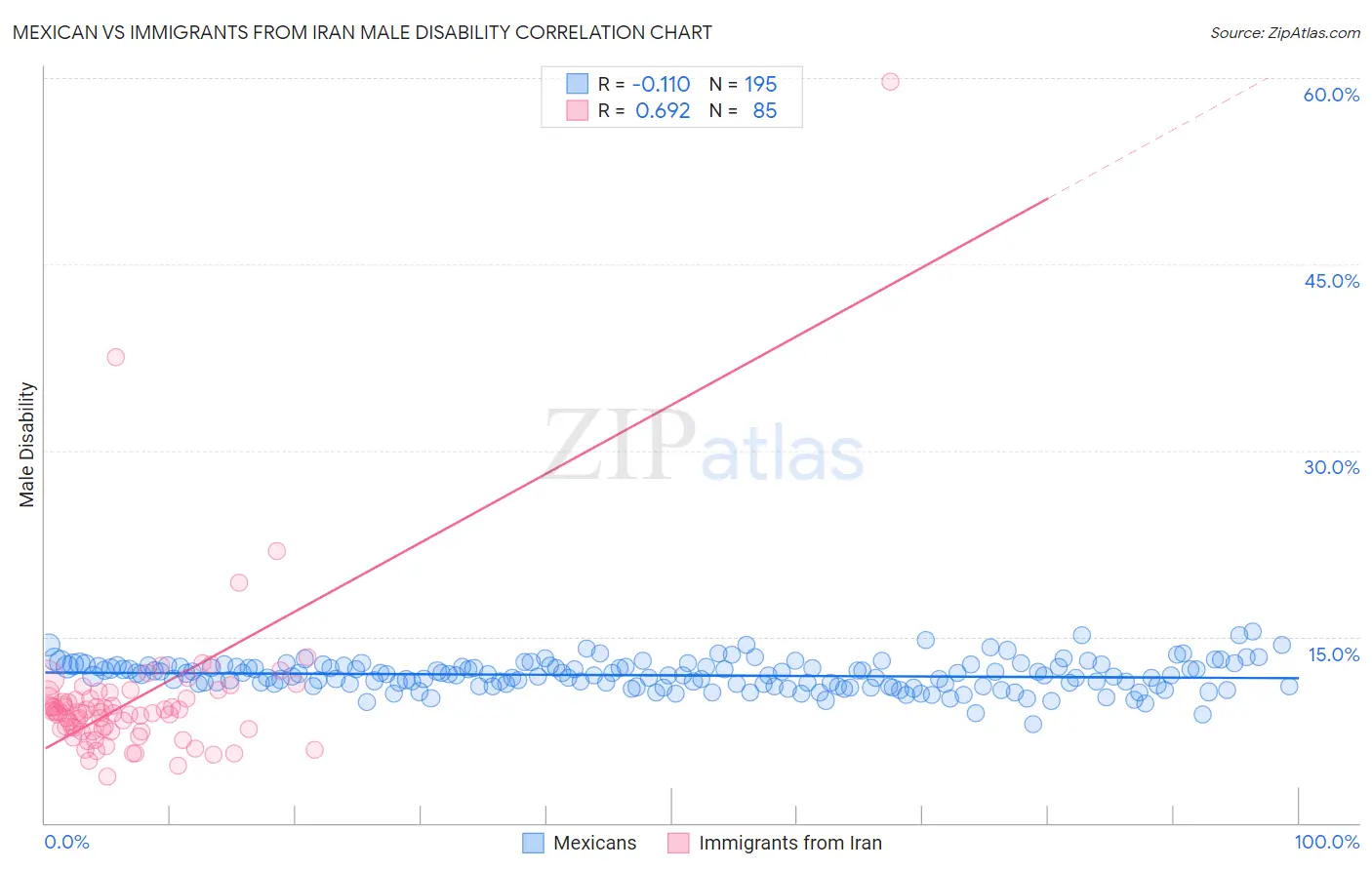Click the ZIPatlas watermark logo
Image resolution: width=1372 pixels, height=870 pixels.
click(x=704, y=446)
